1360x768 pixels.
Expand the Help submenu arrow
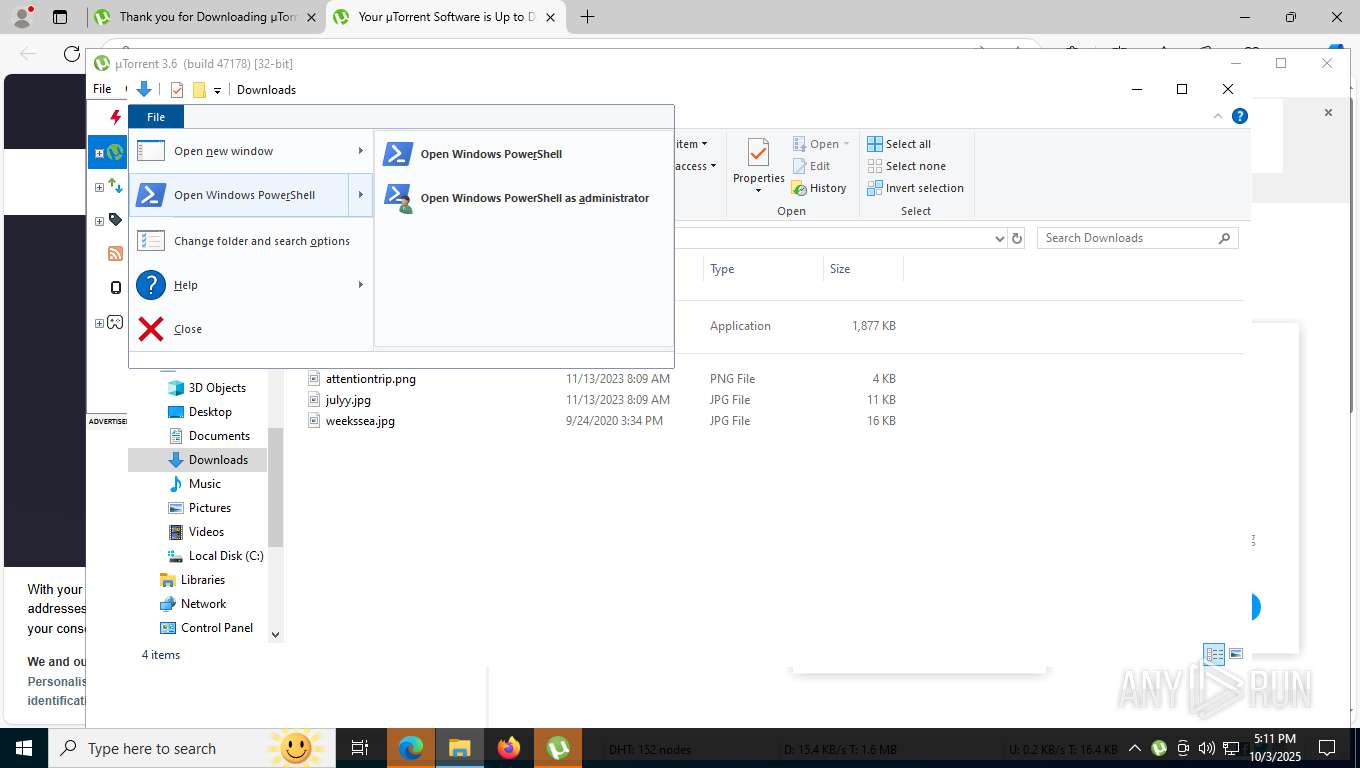coord(361,285)
